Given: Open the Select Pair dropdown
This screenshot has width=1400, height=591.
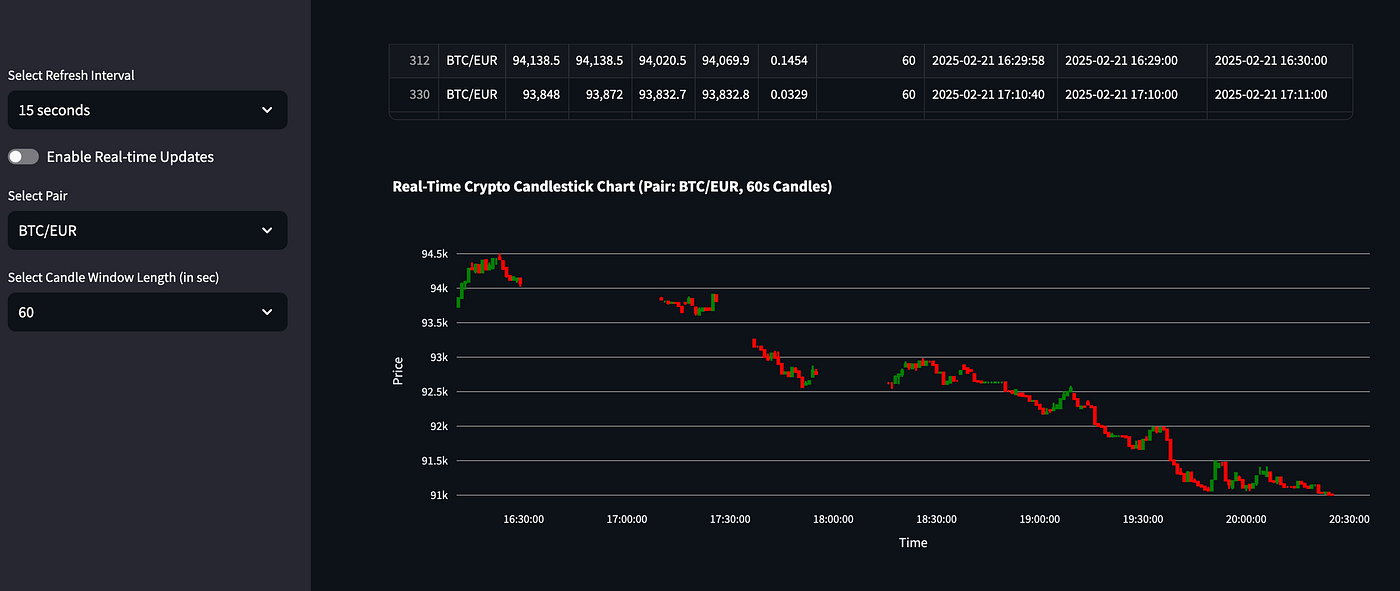Looking at the screenshot, I should (147, 230).
